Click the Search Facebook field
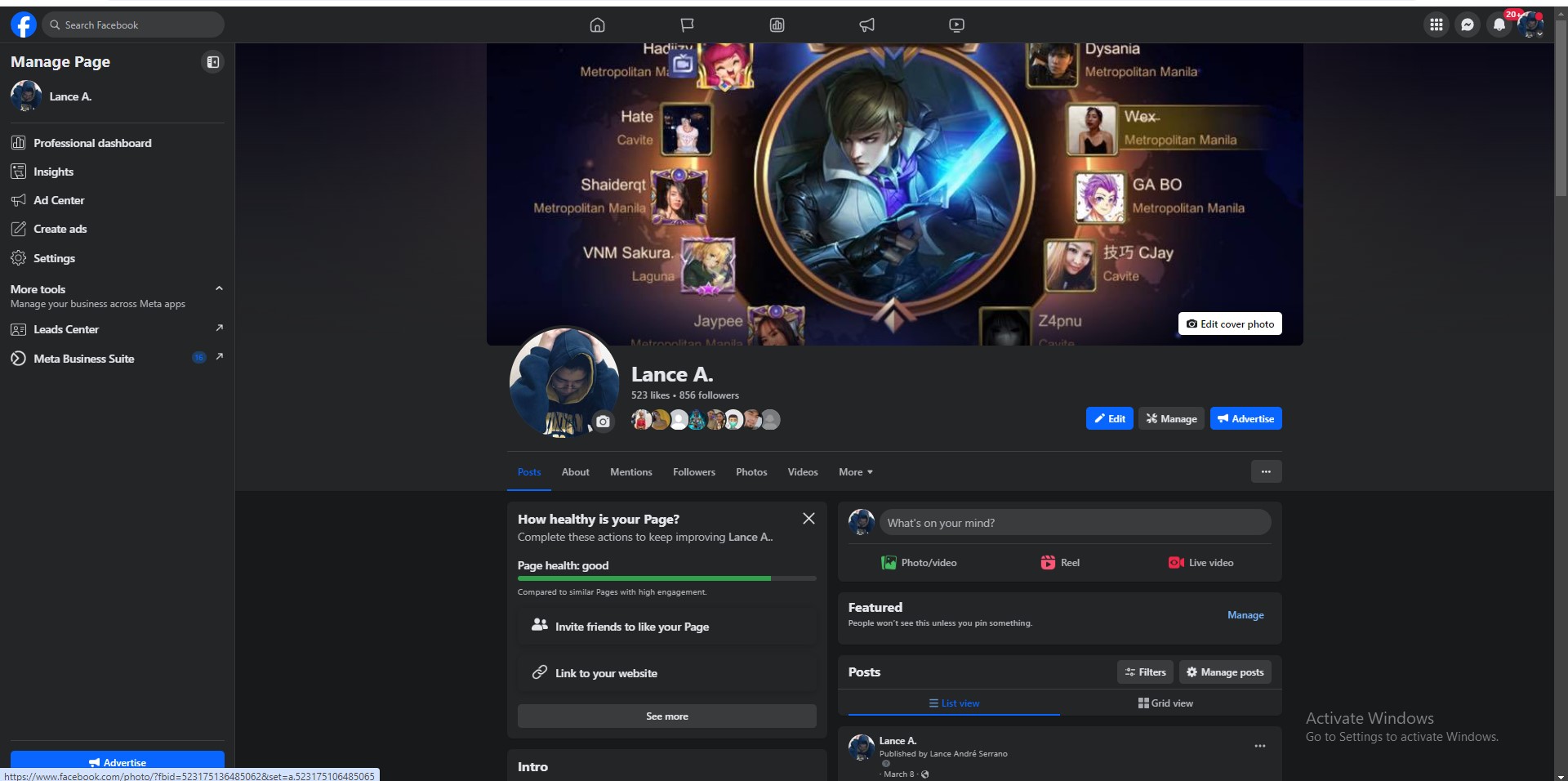 (x=133, y=25)
